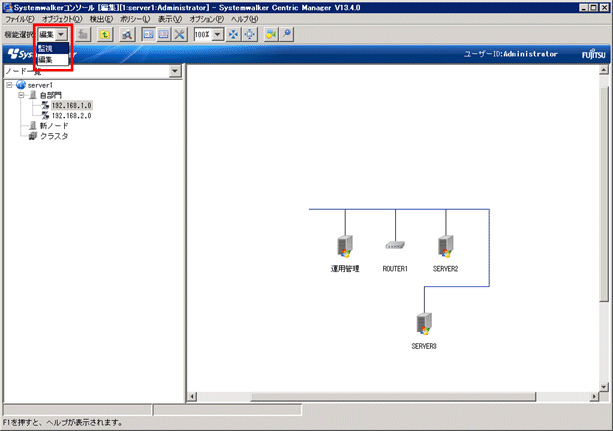This screenshot has width=613, height=431.
Task: Select the SERVER3 node icon
Action: pos(424,324)
